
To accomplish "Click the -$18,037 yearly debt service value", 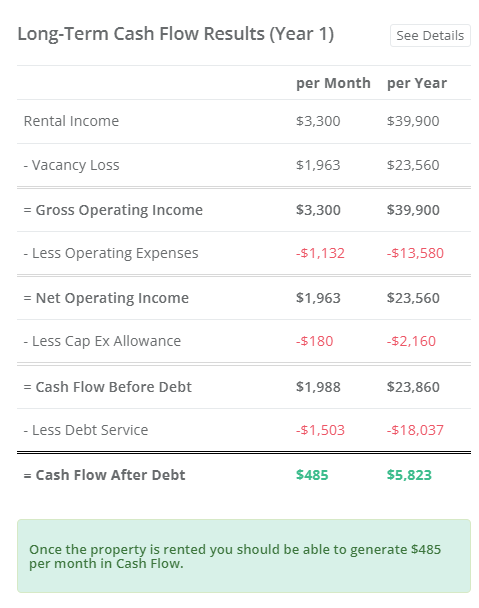I will pyautogui.click(x=415, y=430).
